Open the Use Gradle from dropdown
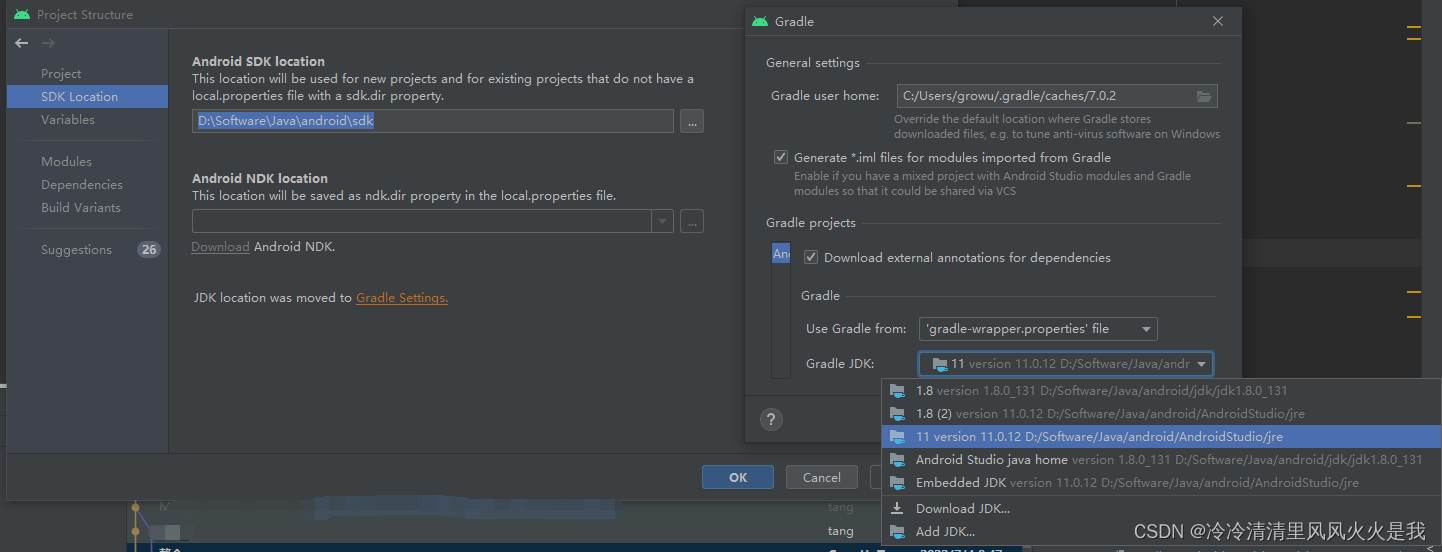This screenshot has height=552, width=1442. coord(1038,328)
